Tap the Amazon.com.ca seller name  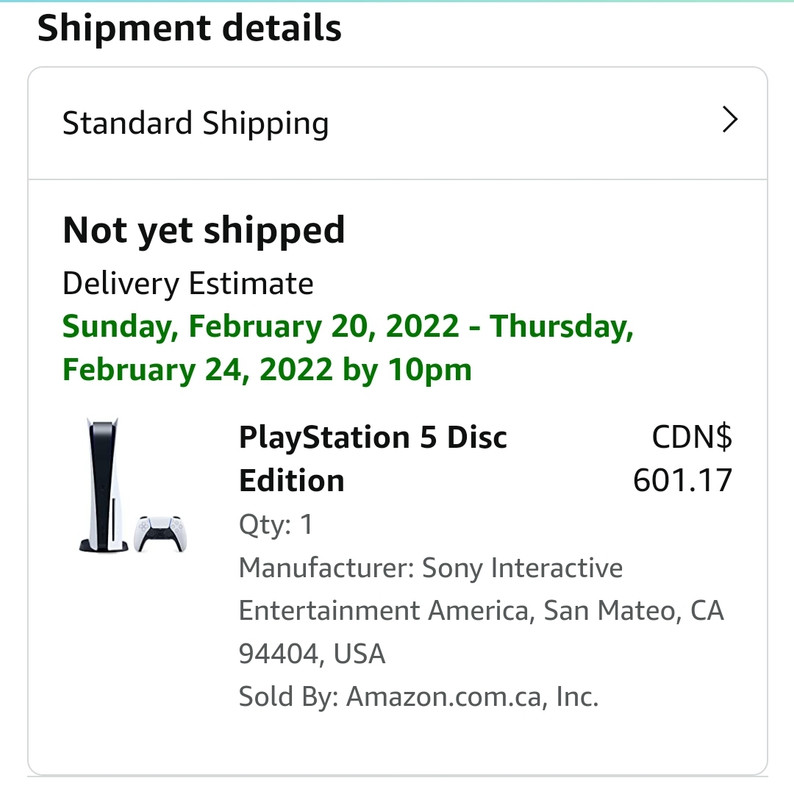448,697
